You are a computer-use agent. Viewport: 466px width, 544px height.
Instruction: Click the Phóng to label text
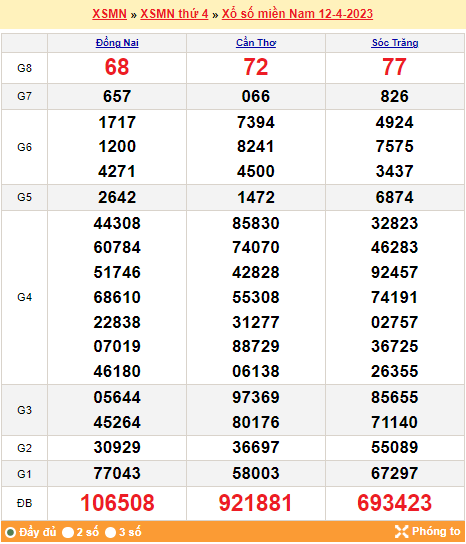(x=436, y=532)
